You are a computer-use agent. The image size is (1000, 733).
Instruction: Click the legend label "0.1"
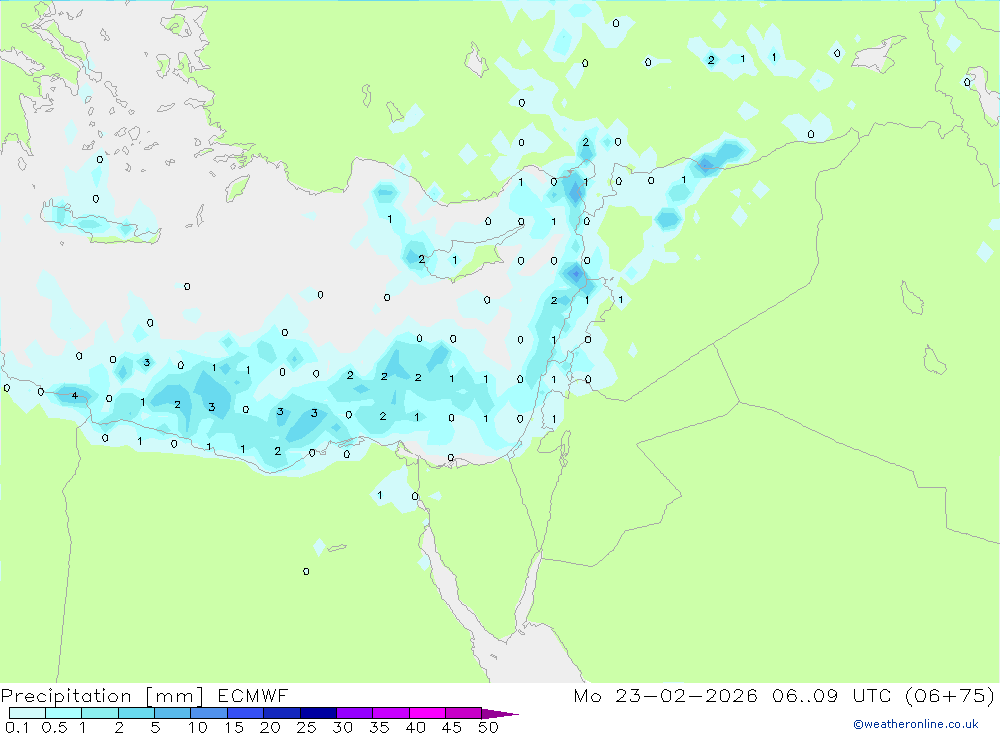click(x=17, y=727)
